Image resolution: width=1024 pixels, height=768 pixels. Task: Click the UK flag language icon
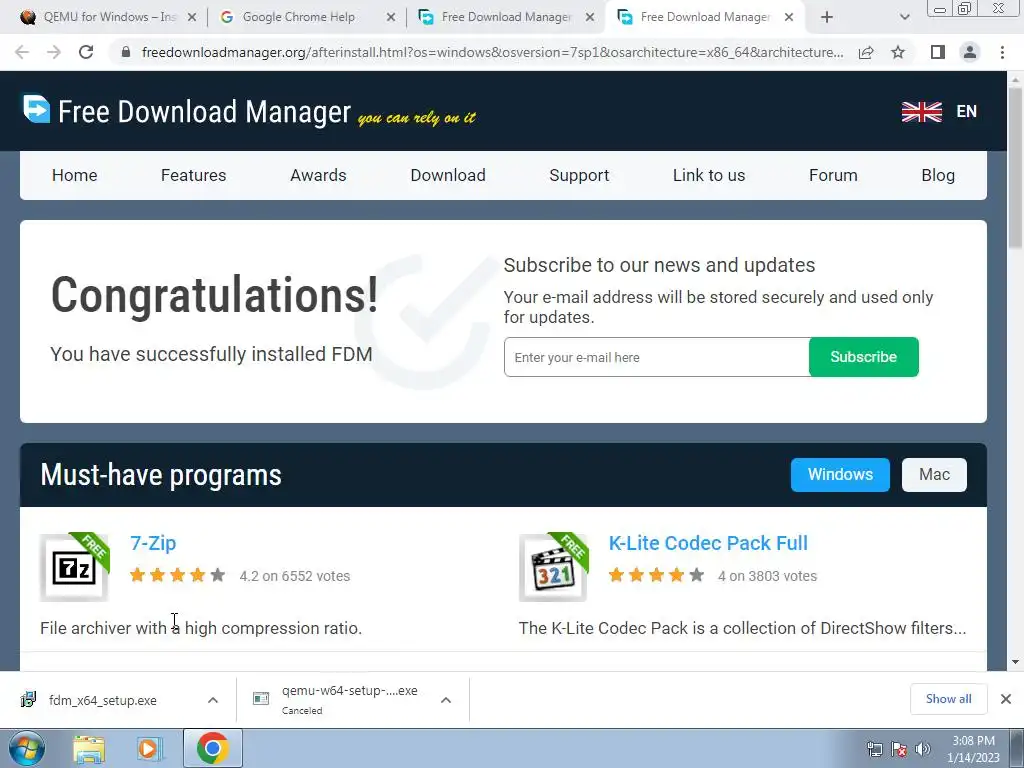921,112
